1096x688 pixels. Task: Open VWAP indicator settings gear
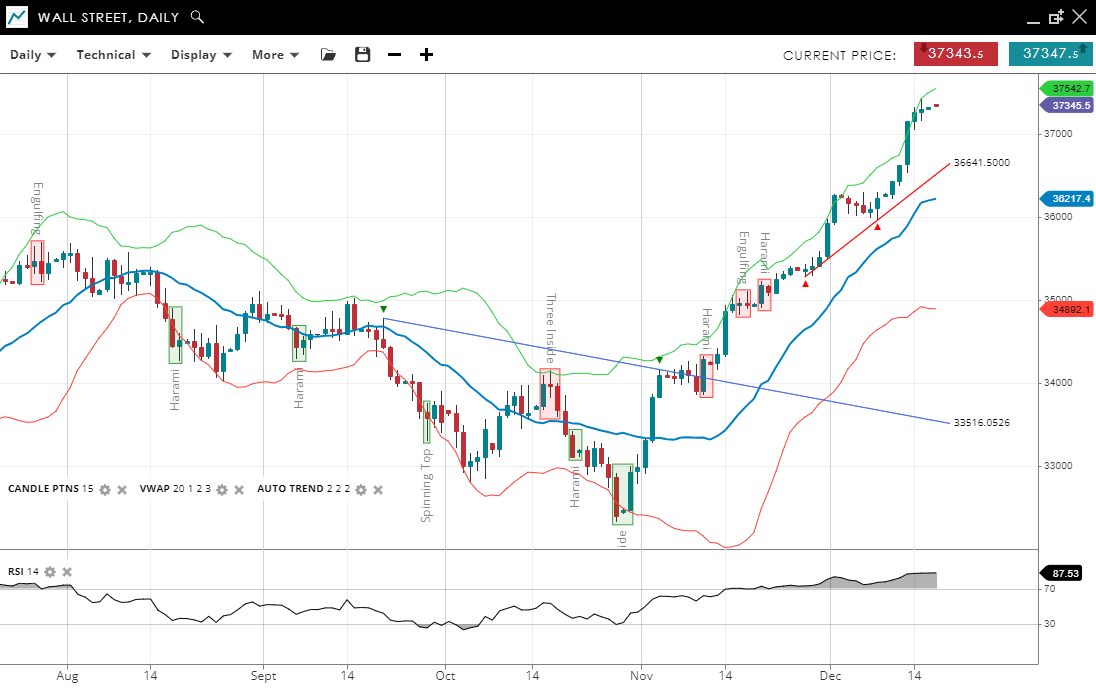pos(222,490)
